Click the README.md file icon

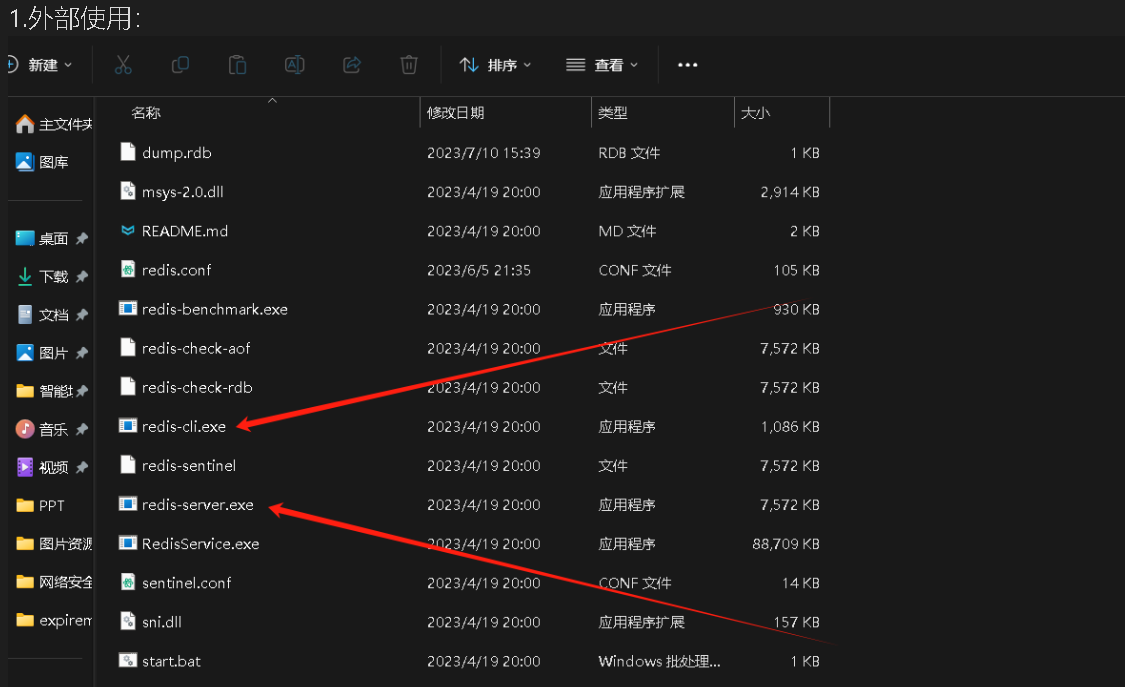[128, 230]
